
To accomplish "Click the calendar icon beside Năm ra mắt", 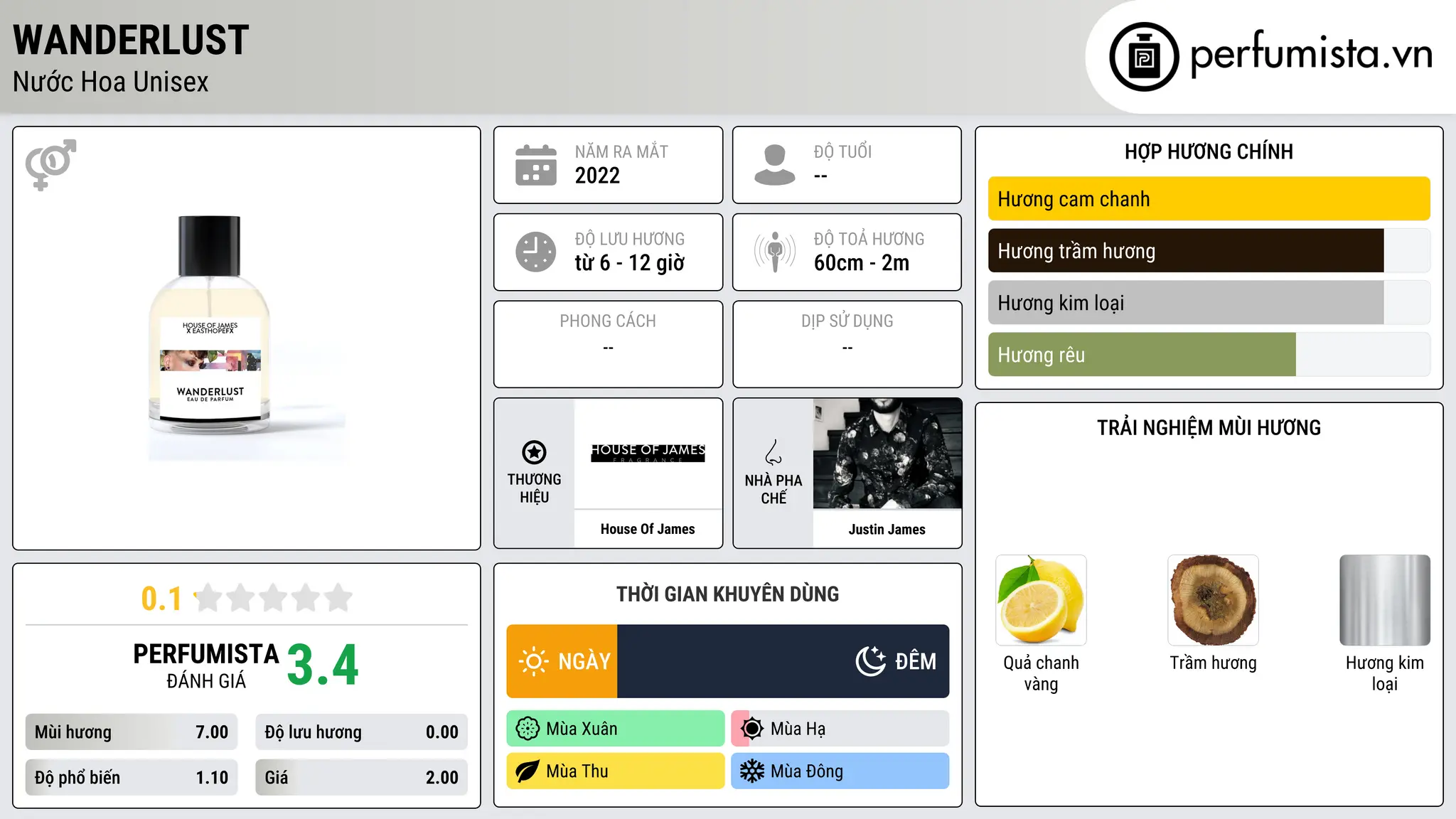I will [x=536, y=165].
